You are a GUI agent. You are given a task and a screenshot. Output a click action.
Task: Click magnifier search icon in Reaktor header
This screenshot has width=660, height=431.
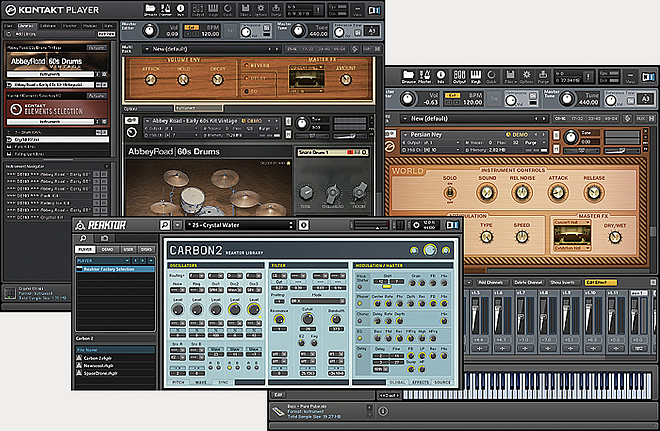pyautogui.click(x=165, y=225)
